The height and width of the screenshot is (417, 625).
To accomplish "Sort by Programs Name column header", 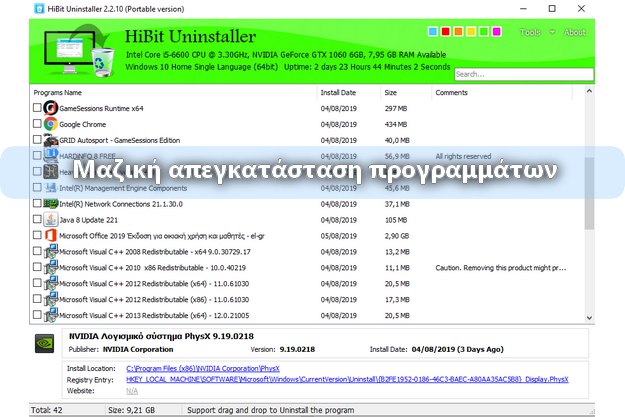I will coord(57,92).
